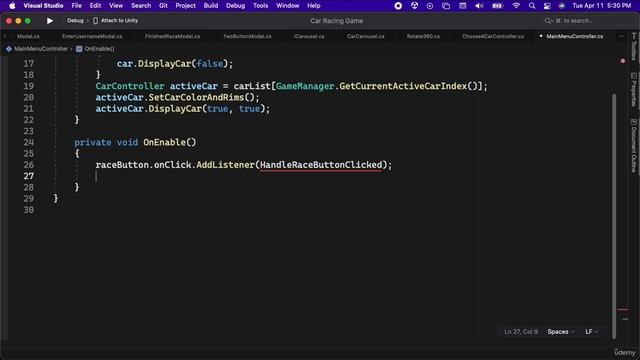The width and height of the screenshot is (640, 360).
Task: Click the vertical editor scrollbar
Action: 614,216
